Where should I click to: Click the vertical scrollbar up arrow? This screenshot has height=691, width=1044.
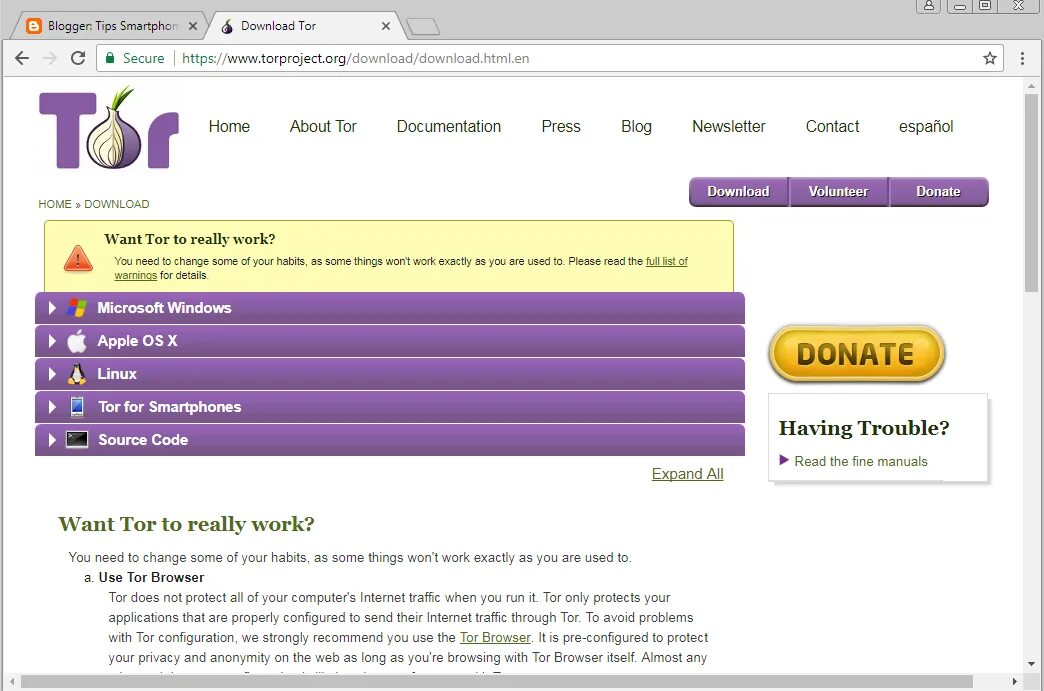[x=1031, y=86]
